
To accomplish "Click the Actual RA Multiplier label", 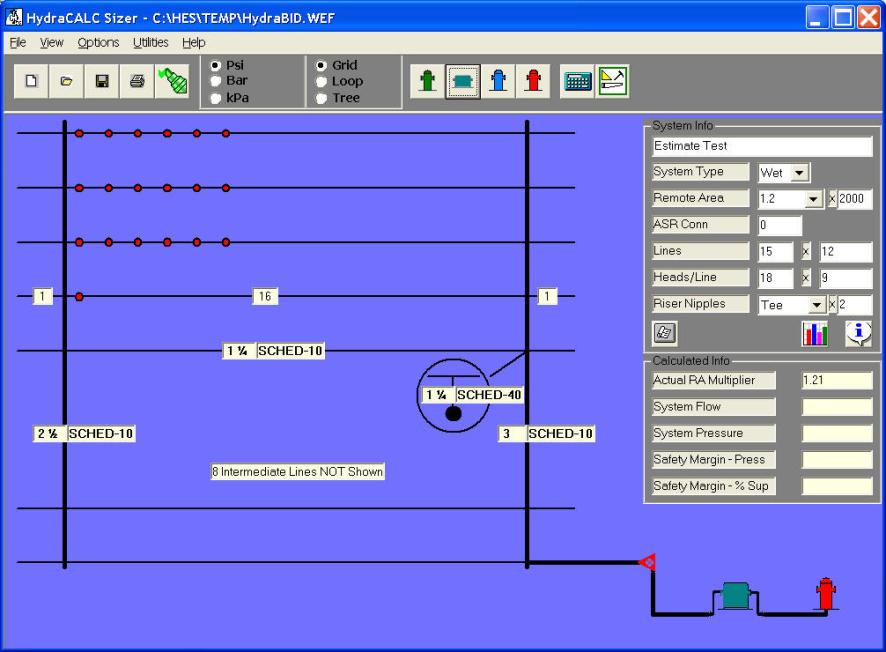I will (x=714, y=381).
